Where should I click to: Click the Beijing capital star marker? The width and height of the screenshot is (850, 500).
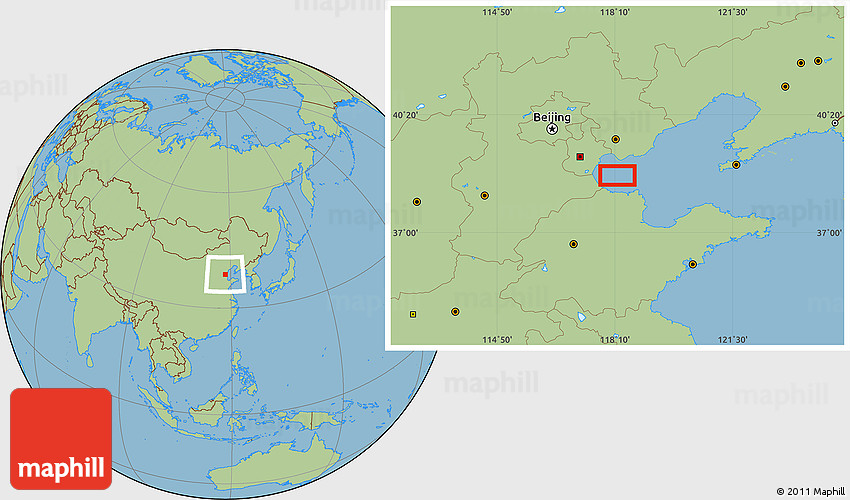point(552,129)
